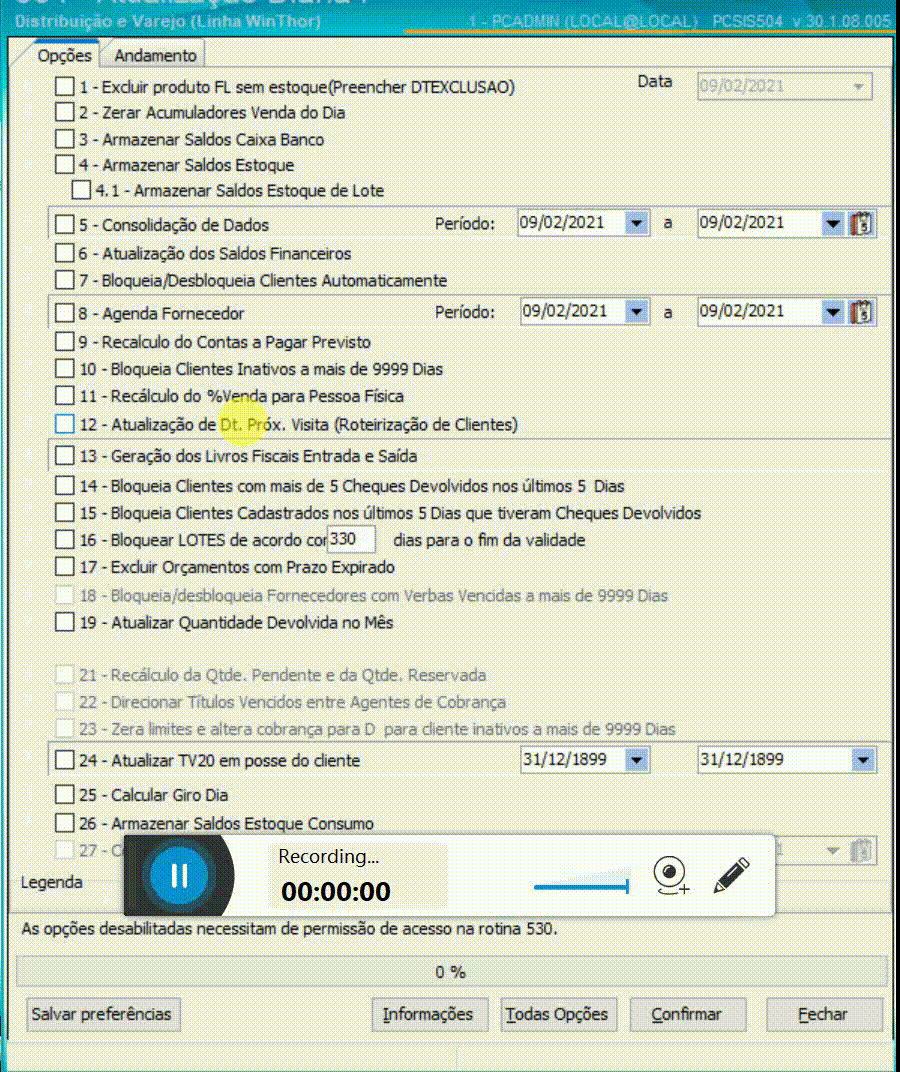Screen dimensions: 900x1072
Task: Check 12 Atualização de Dt. Próx. Visita
Action: [64, 425]
